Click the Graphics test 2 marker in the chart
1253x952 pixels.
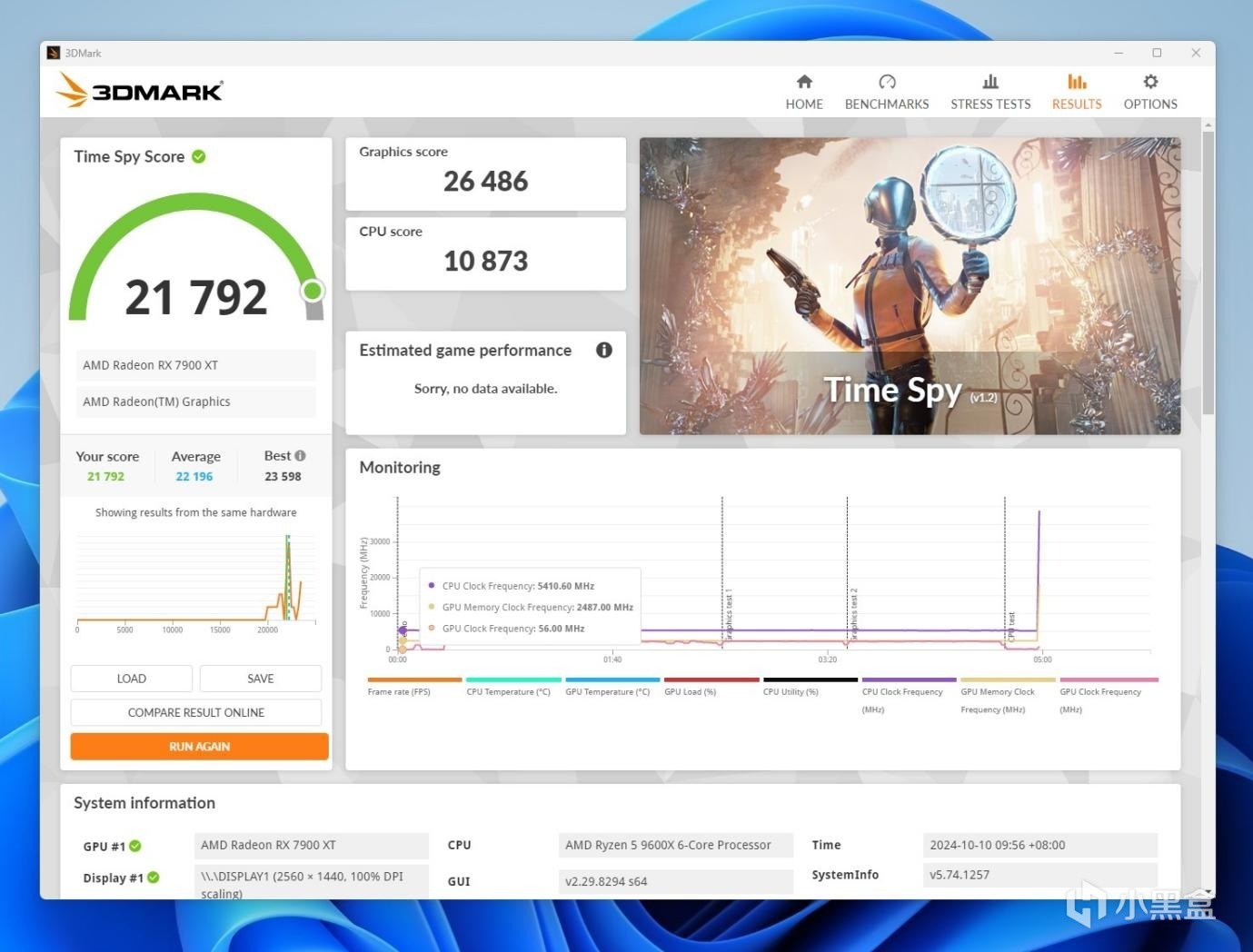[x=854, y=616]
